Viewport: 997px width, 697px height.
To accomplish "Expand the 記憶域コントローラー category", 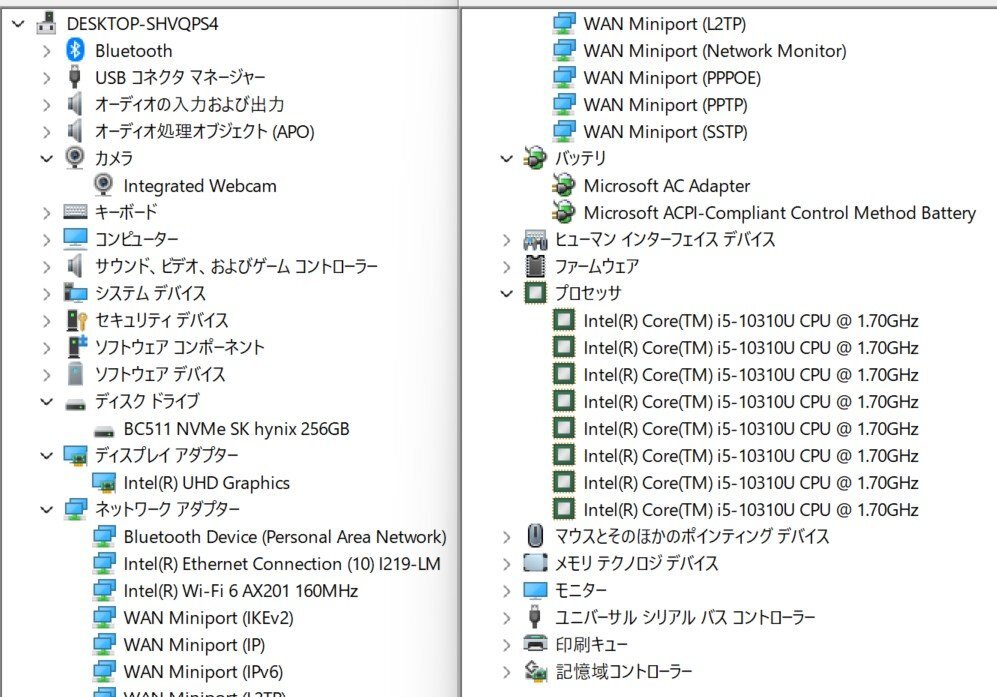I will click(506, 672).
